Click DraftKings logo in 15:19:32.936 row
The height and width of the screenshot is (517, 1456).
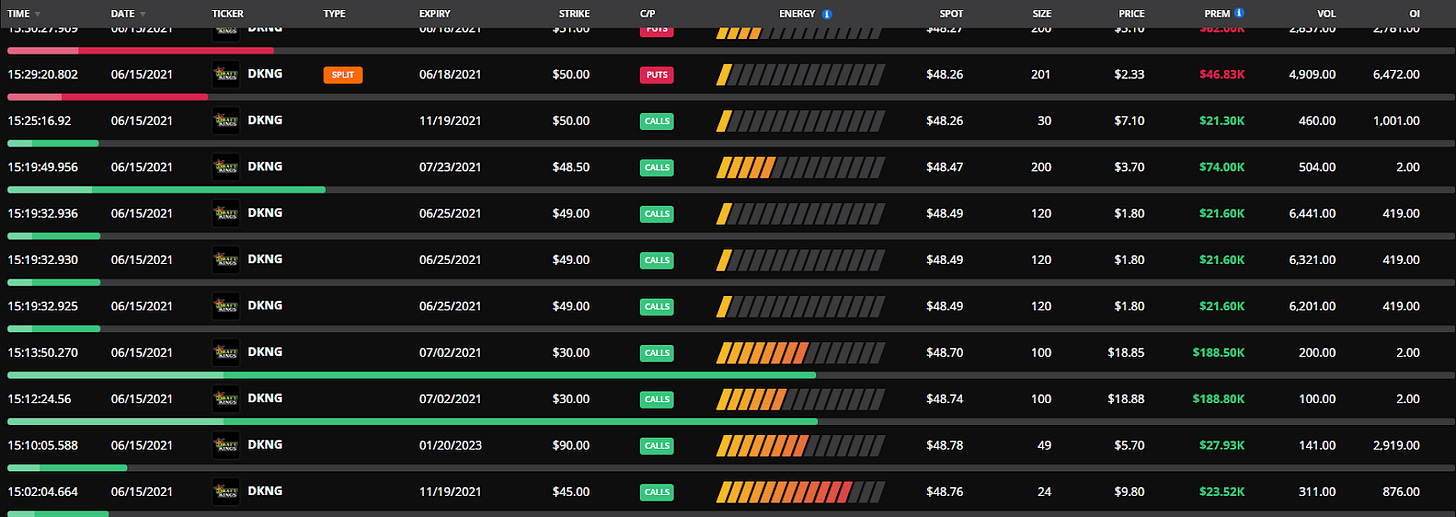pyautogui.click(x=226, y=213)
